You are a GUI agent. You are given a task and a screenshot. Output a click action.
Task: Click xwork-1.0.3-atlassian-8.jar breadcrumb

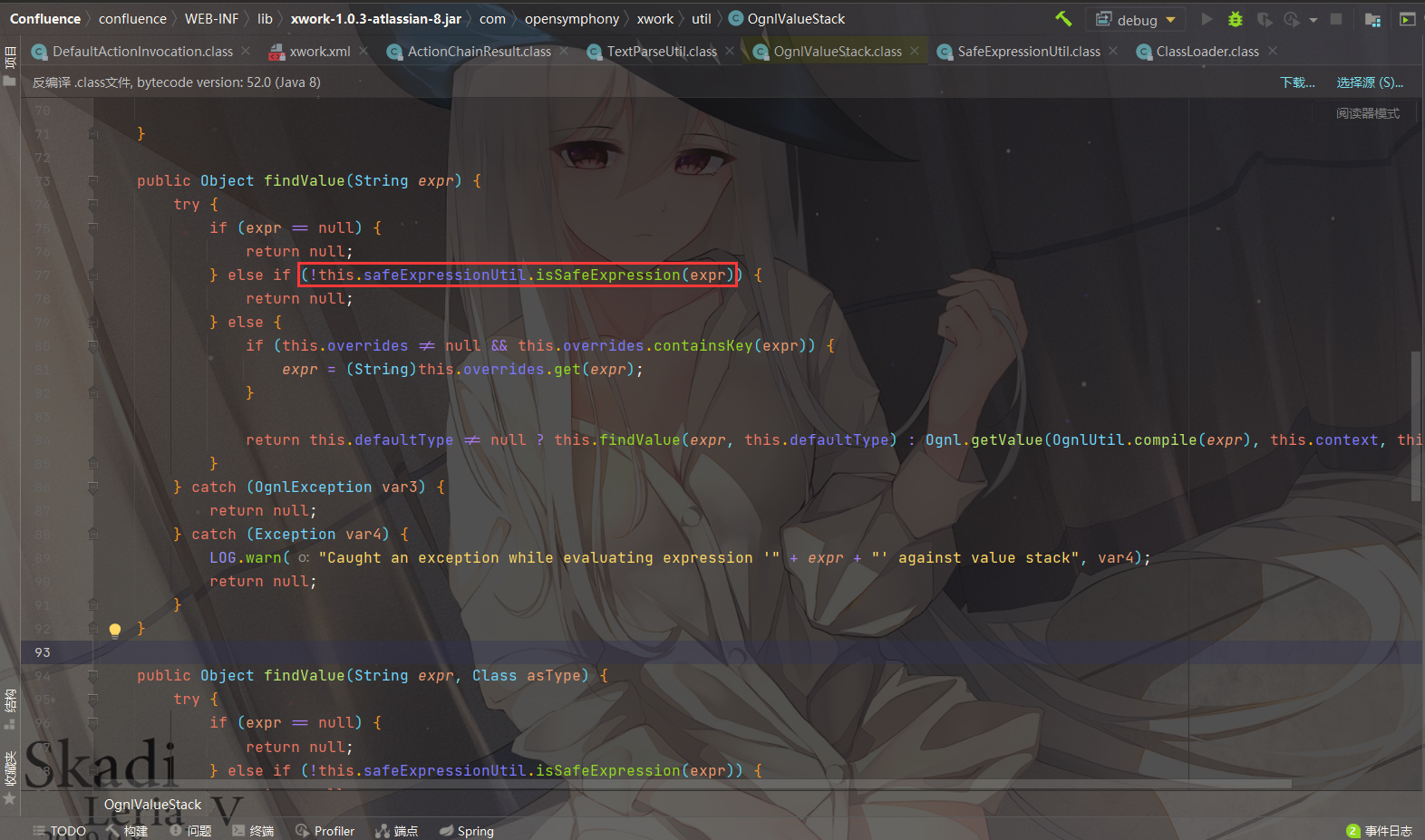tap(376, 19)
